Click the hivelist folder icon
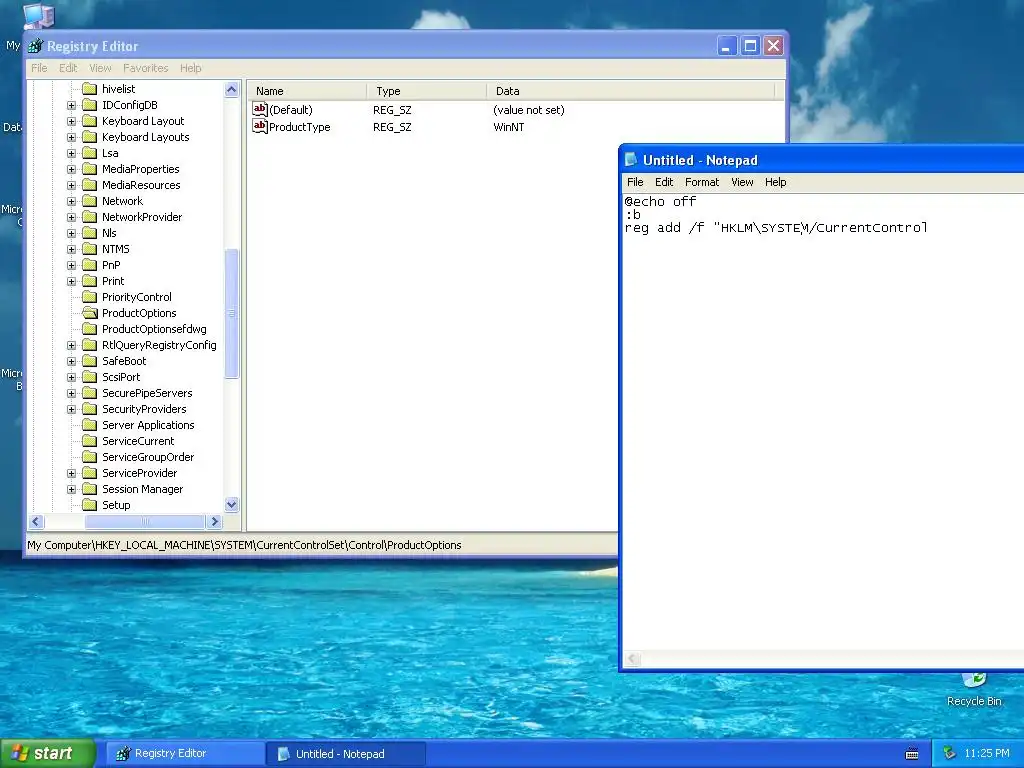The image size is (1024, 768). [x=89, y=89]
